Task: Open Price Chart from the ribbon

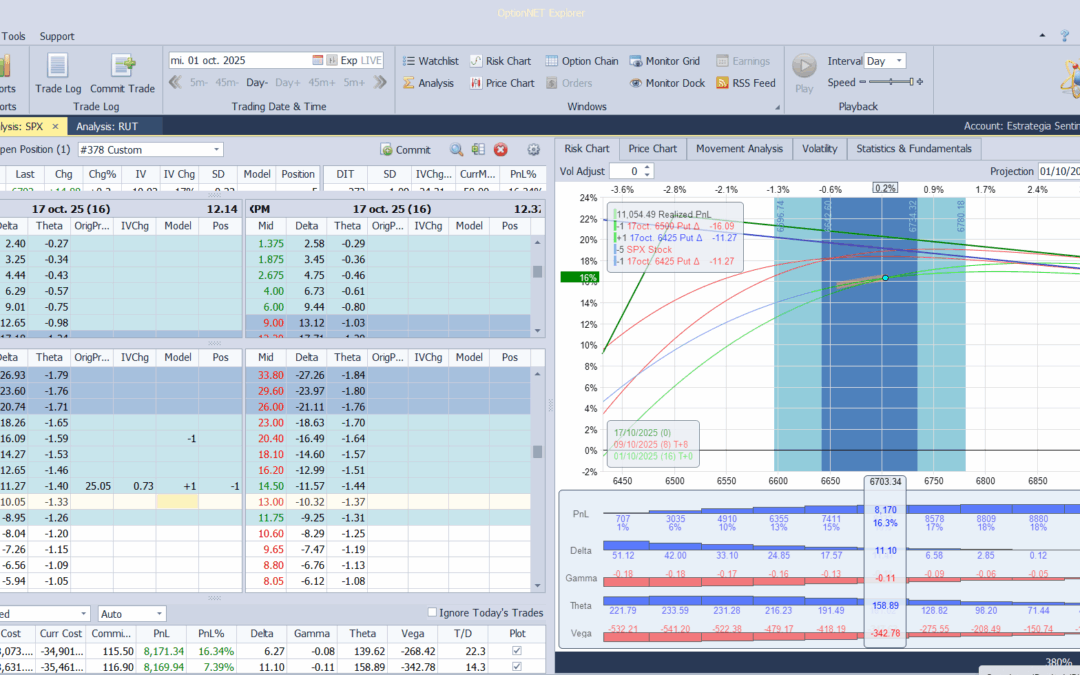Action: [502, 83]
